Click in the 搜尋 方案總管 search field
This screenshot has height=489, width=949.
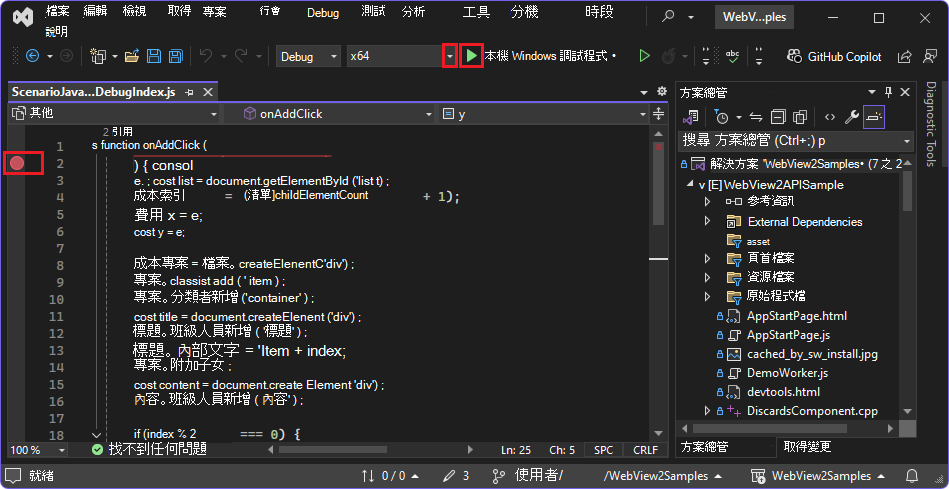tap(795, 141)
